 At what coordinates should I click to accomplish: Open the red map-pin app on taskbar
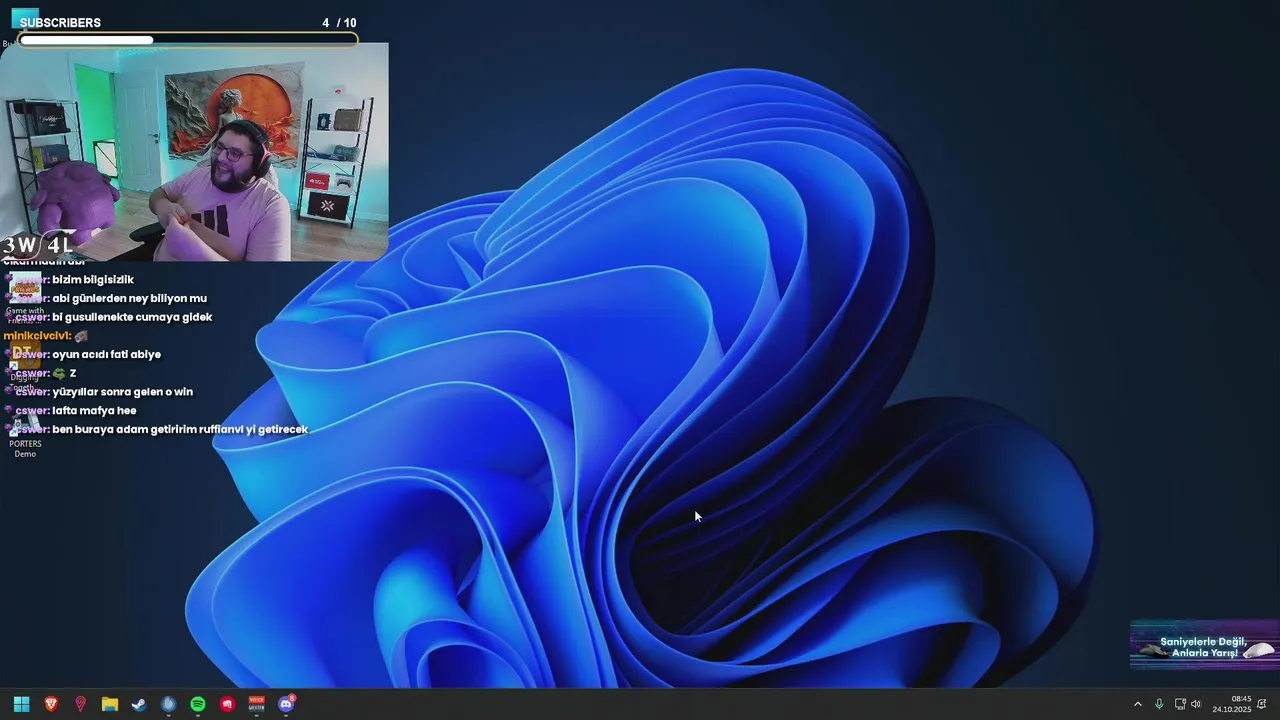click(x=80, y=704)
